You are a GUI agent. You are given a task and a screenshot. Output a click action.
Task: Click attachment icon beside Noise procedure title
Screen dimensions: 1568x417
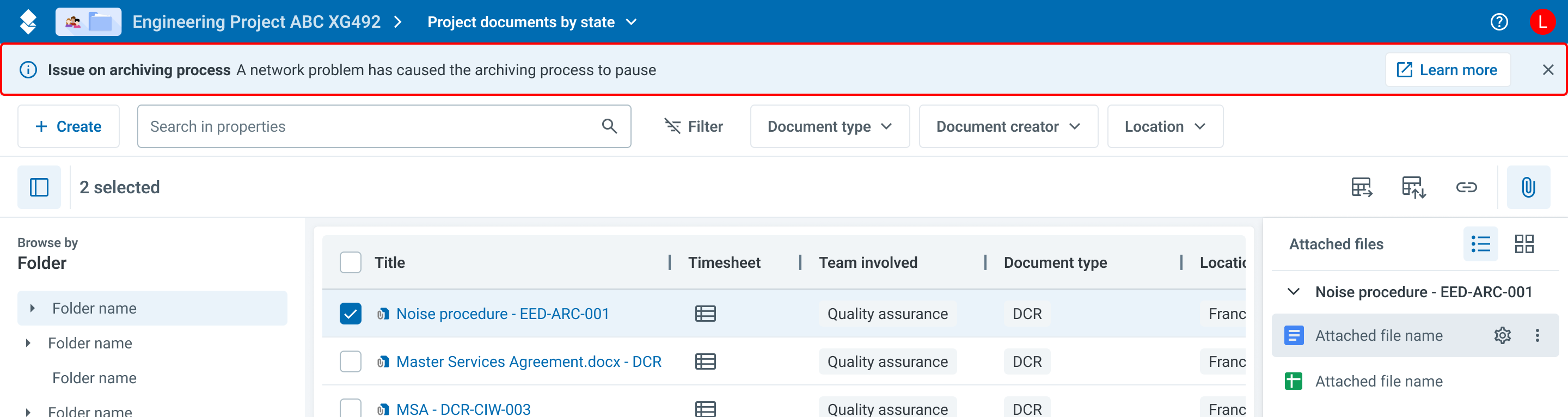[382, 314]
